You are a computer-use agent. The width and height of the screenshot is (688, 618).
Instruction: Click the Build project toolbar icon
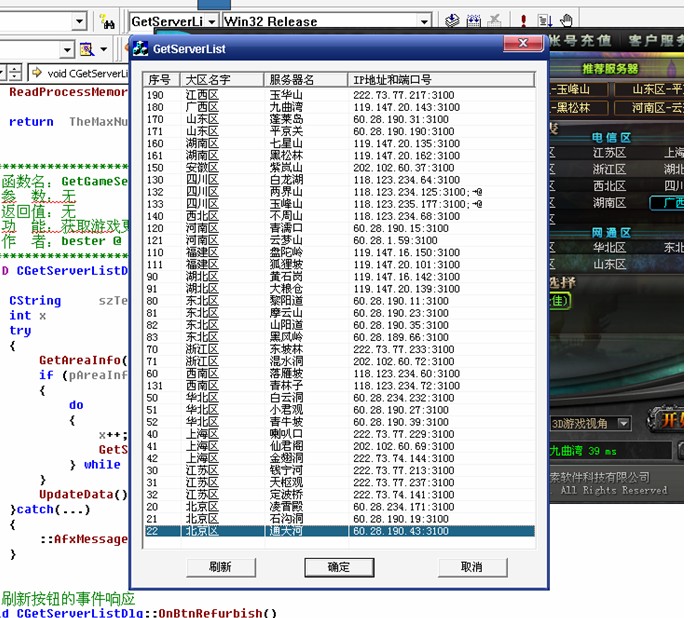pos(473,21)
